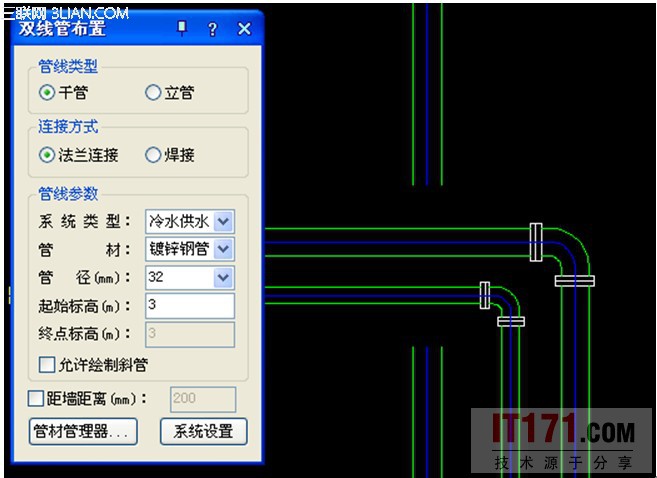Select the flange on the large horizontal pipe
This screenshot has width=657, height=478.
pos(537,242)
